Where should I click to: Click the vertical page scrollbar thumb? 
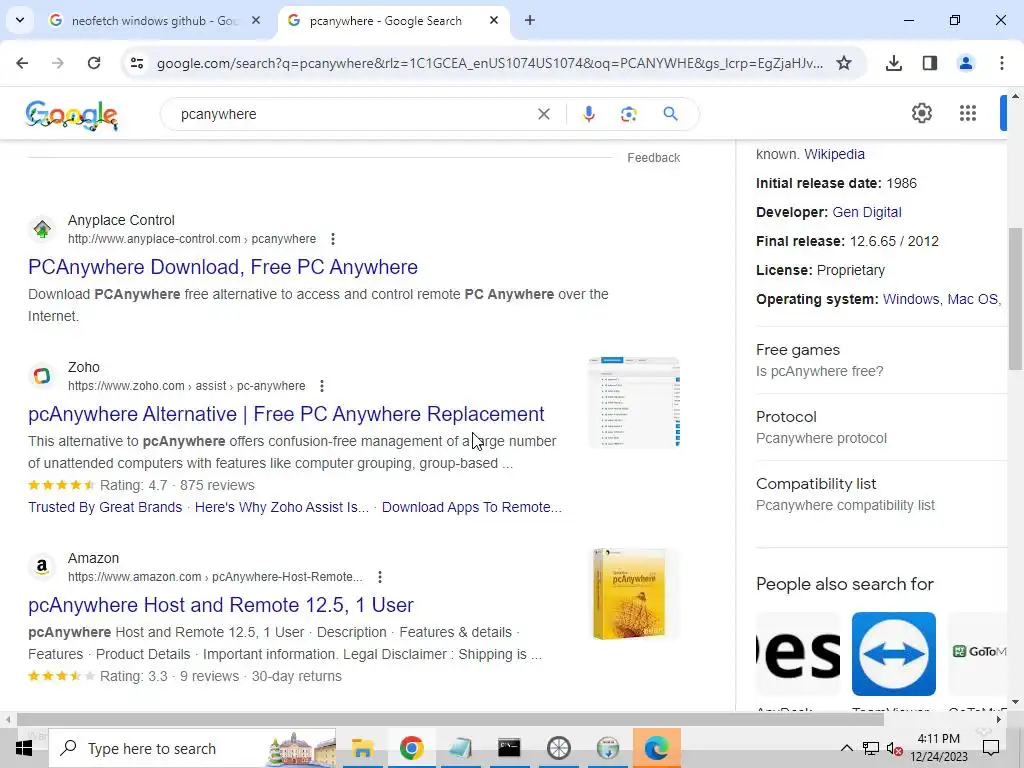pos(1015,298)
